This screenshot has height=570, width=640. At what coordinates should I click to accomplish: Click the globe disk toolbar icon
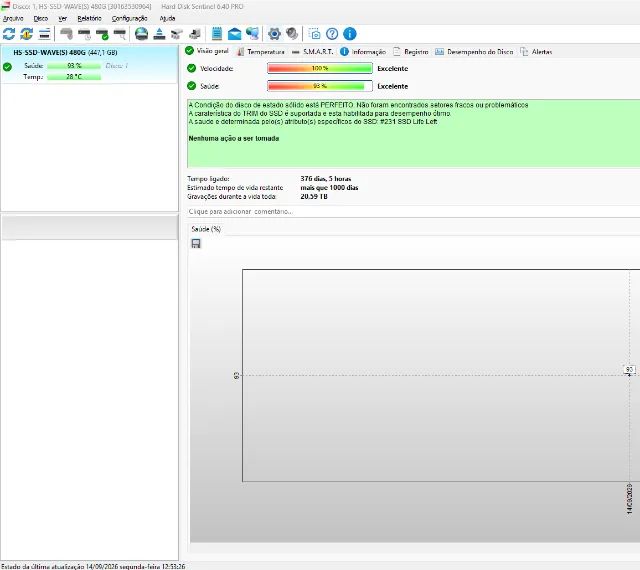point(142,34)
